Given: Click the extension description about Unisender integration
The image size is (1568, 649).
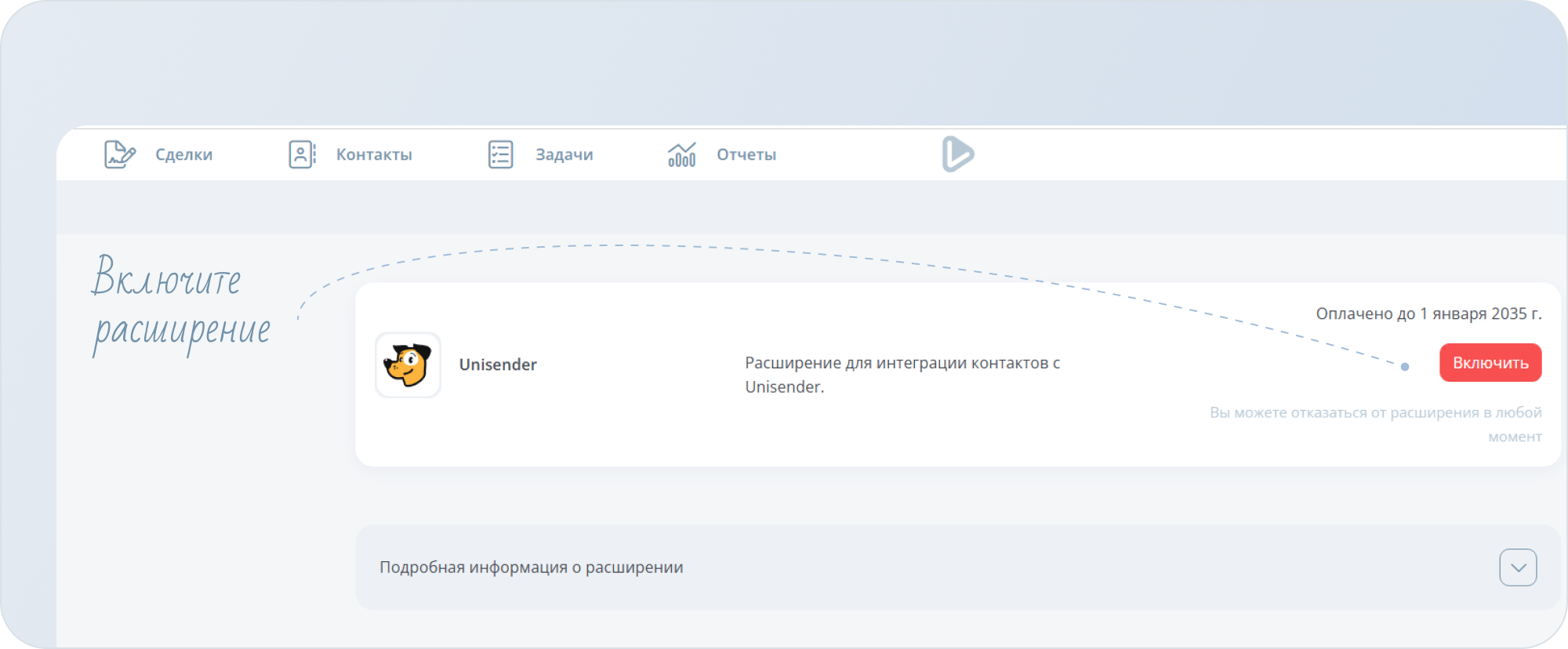Looking at the screenshot, I should (x=902, y=375).
